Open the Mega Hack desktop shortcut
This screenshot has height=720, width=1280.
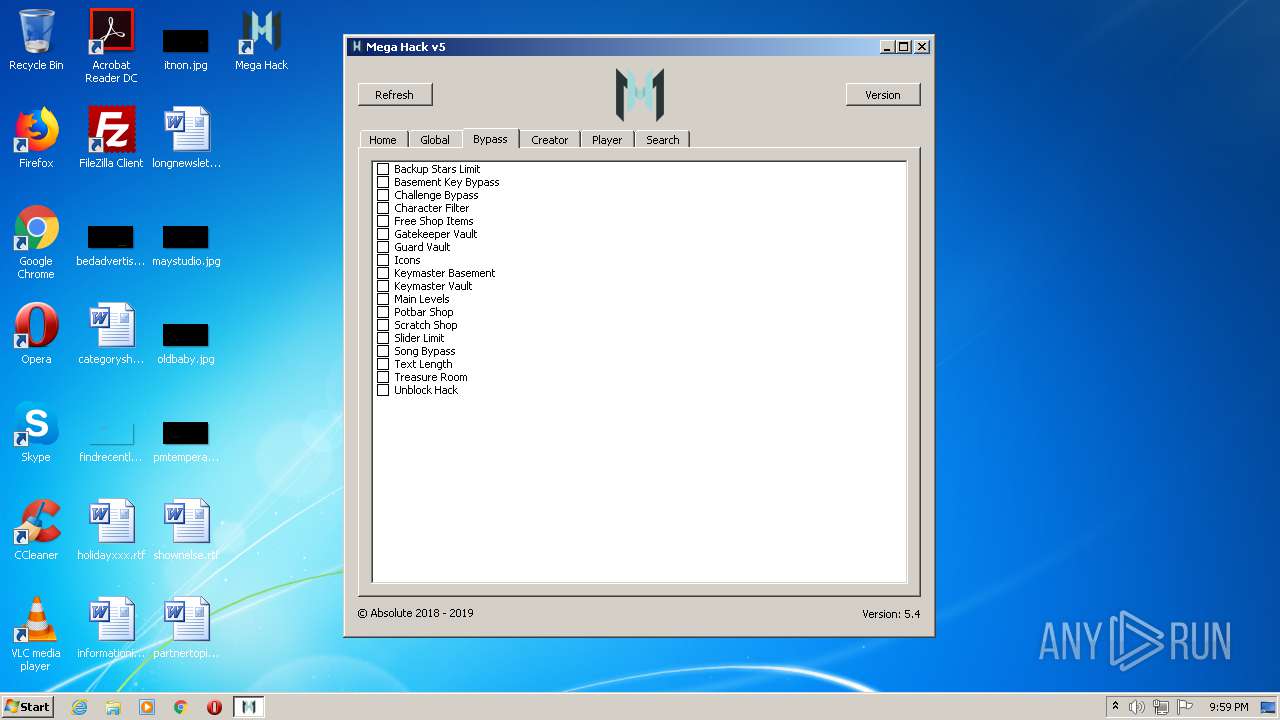(261, 40)
